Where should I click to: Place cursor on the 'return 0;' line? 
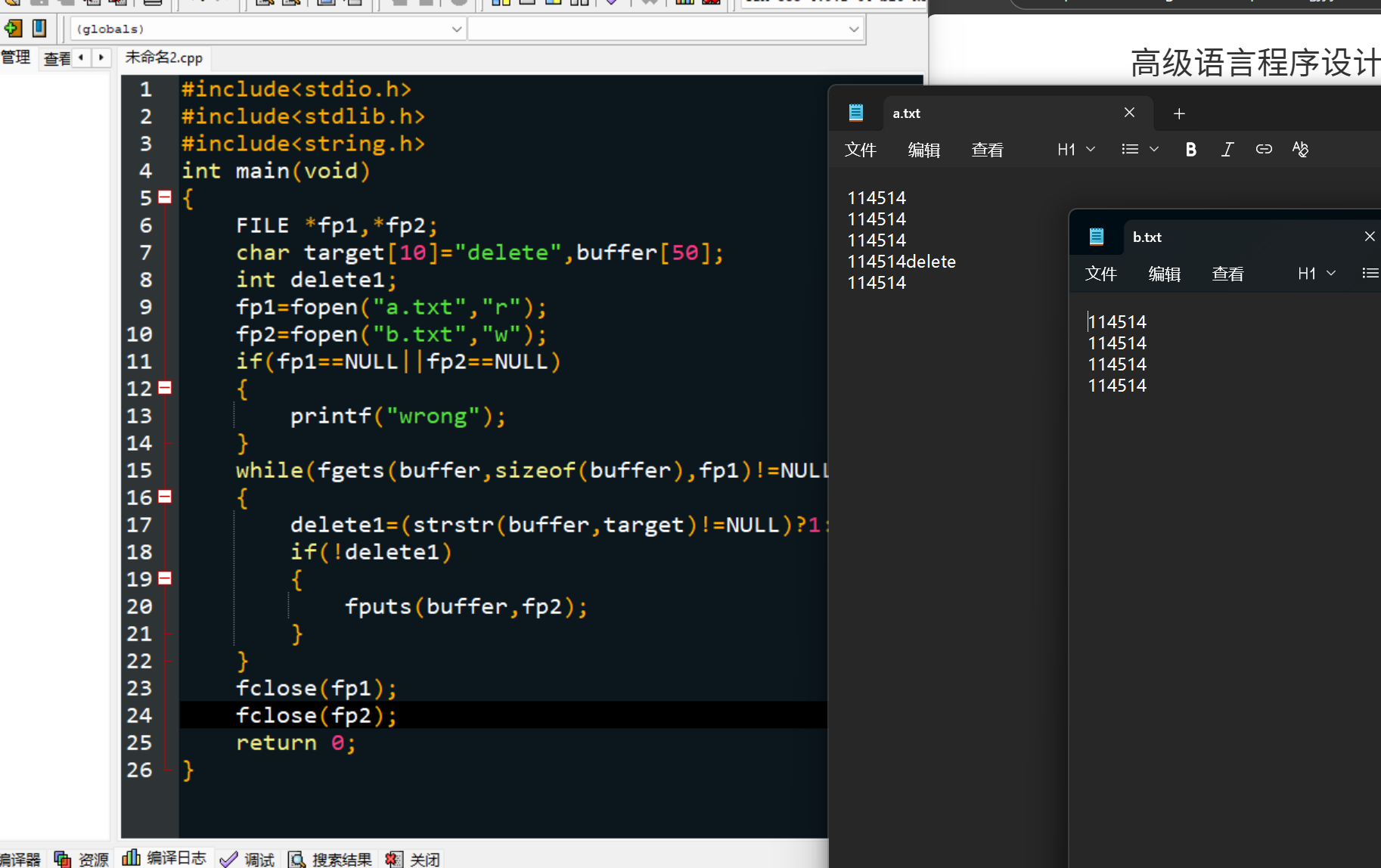pyautogui.click(x=296, y=742)
